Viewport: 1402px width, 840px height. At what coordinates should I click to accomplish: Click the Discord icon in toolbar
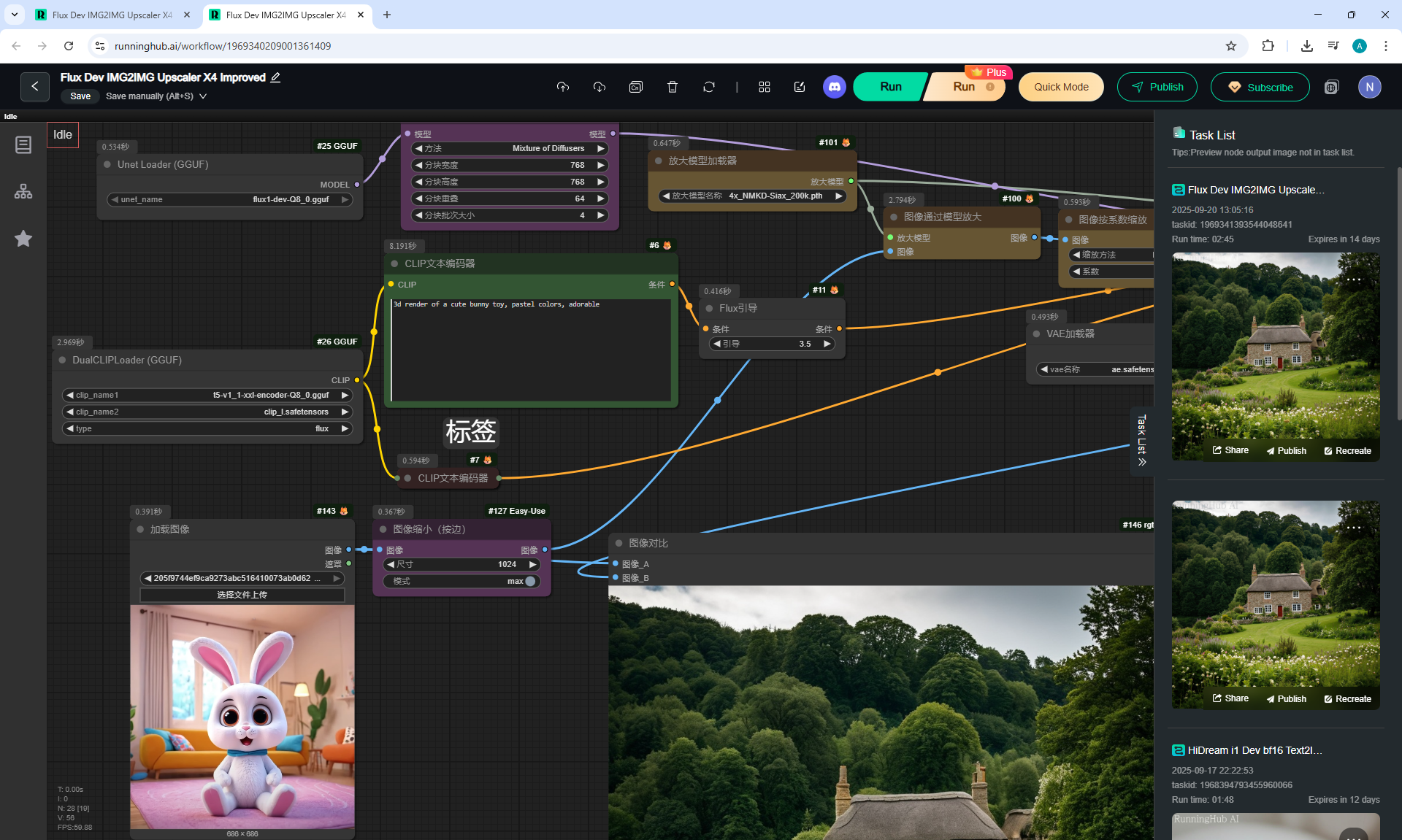834,87
